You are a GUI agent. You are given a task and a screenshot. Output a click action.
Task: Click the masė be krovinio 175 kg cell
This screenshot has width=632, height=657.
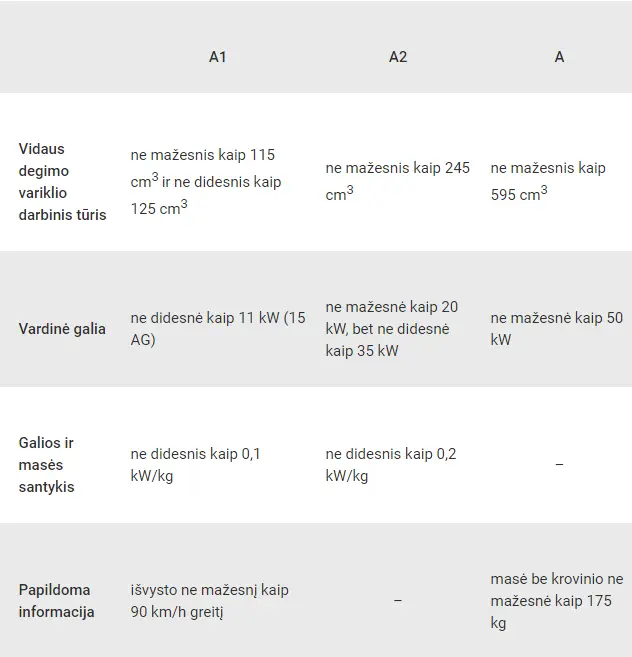click(557, 600)
